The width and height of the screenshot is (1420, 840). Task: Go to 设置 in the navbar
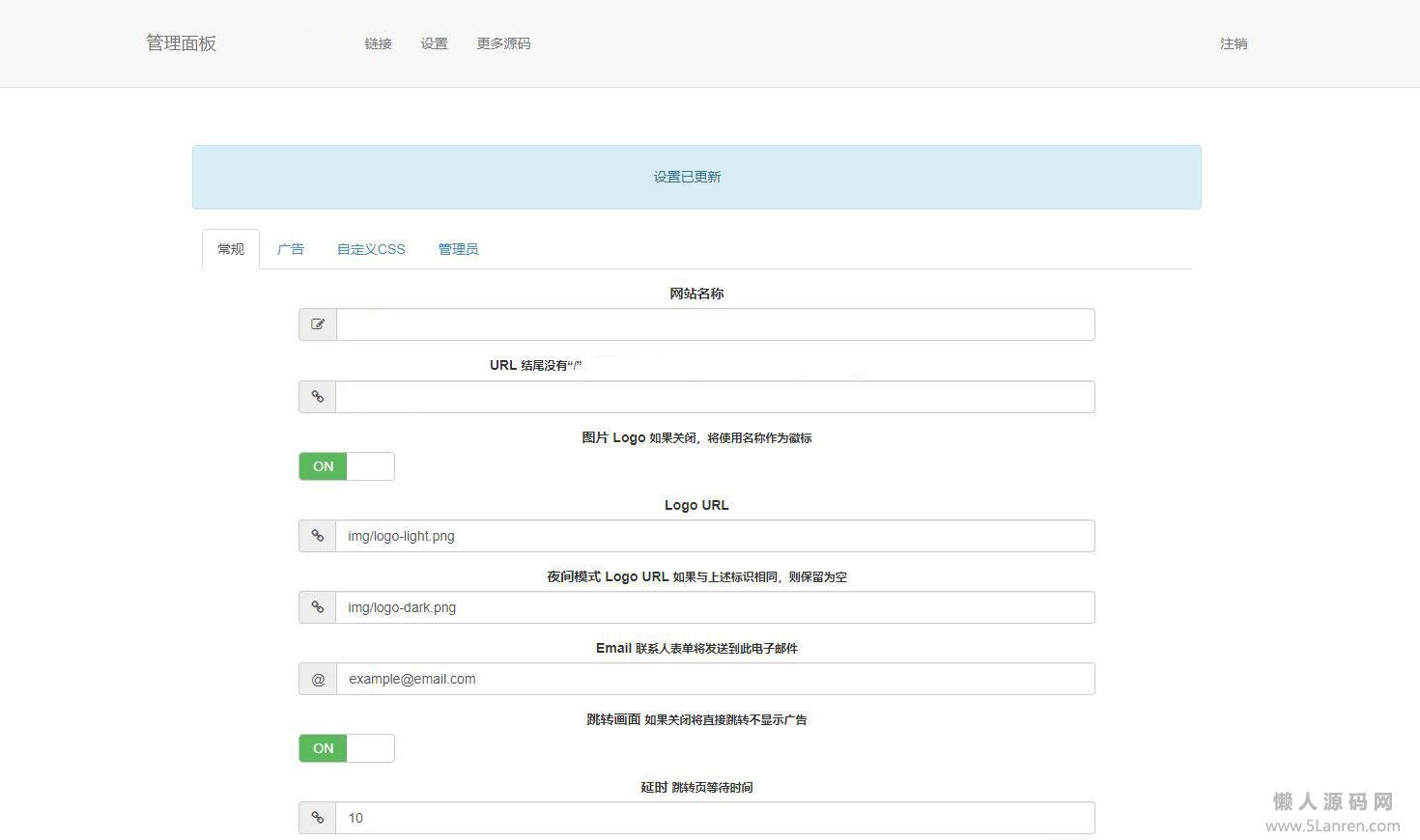pos(434,43)
